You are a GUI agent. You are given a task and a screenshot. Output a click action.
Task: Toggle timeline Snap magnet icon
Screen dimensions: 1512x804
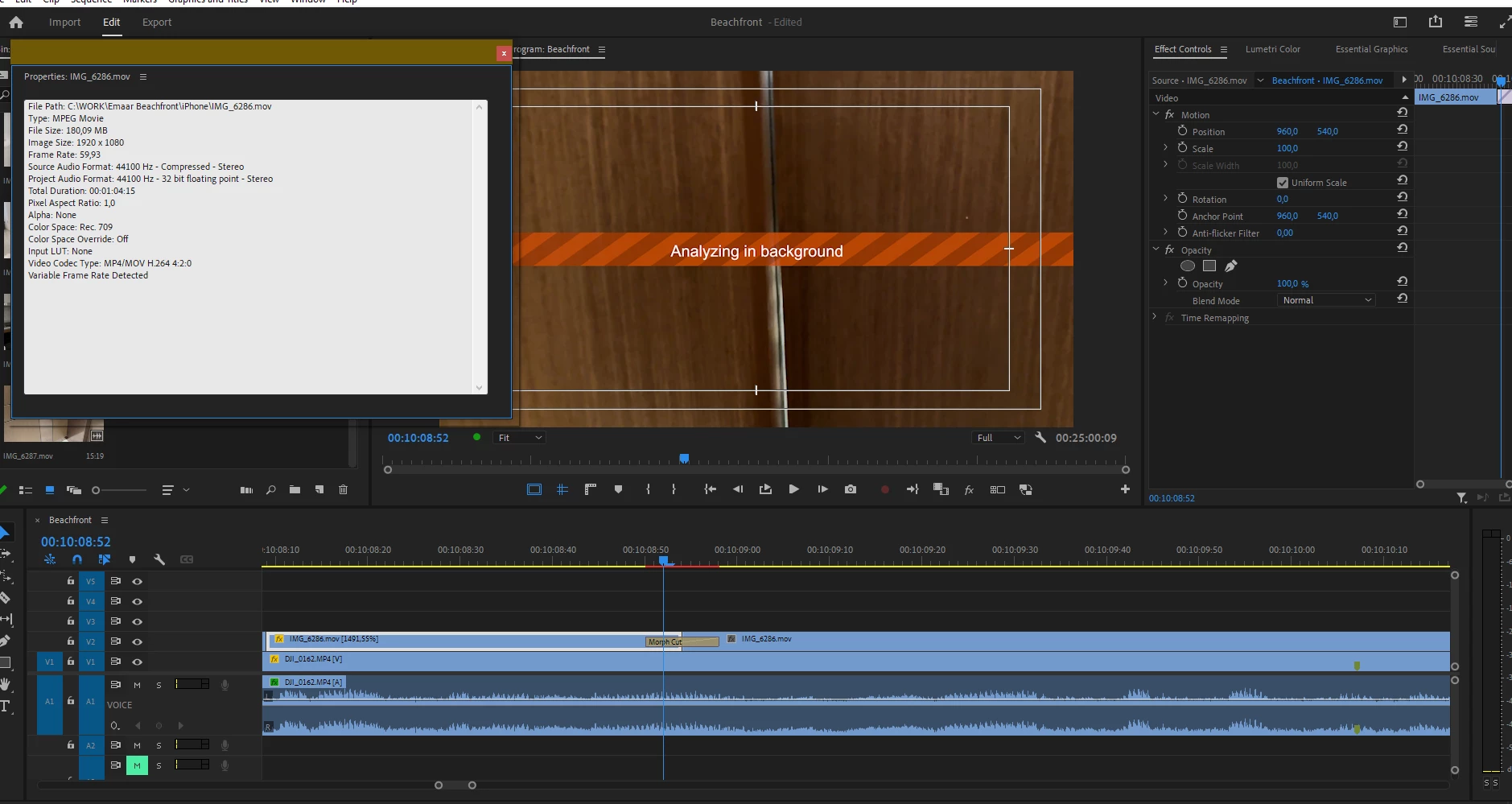click(x=77, y=559)
